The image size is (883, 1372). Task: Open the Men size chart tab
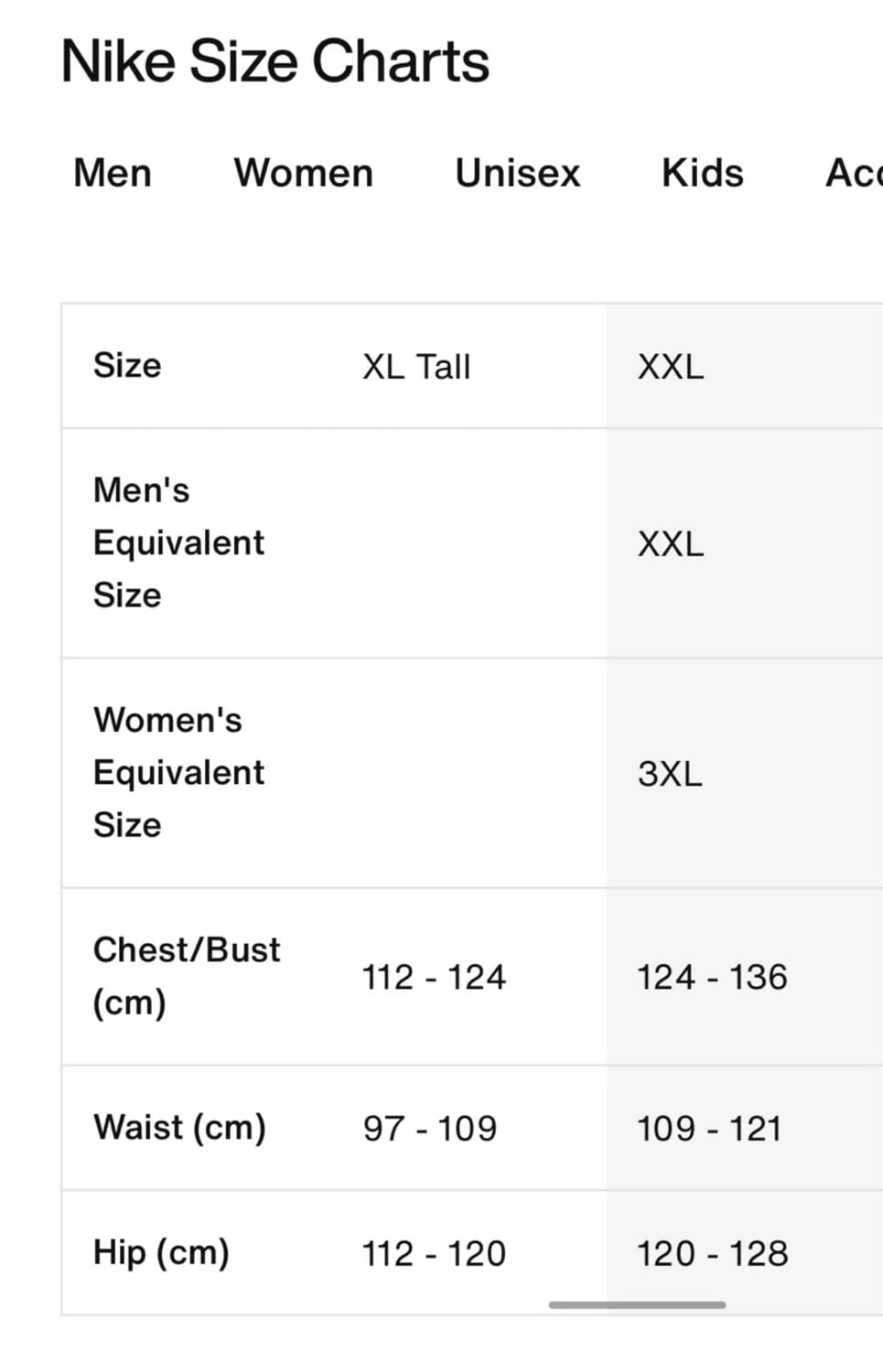tap(113, 173)
